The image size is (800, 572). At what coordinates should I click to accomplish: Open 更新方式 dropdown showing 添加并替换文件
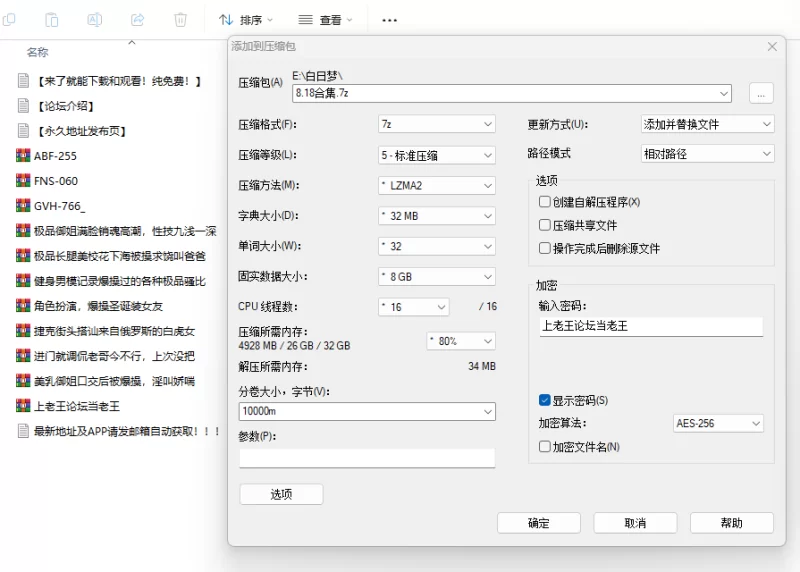708,124
